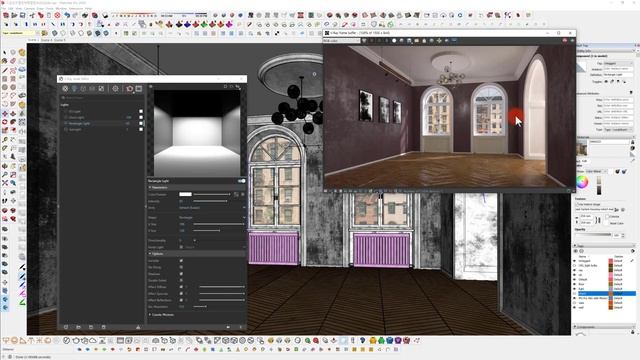
Task: Click the delete icon in the Asset Editor bottom bar
Action: [104, 327]
